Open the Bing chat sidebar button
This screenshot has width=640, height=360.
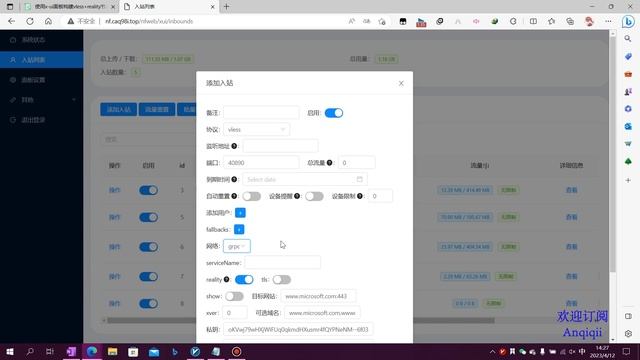(628, 21)
